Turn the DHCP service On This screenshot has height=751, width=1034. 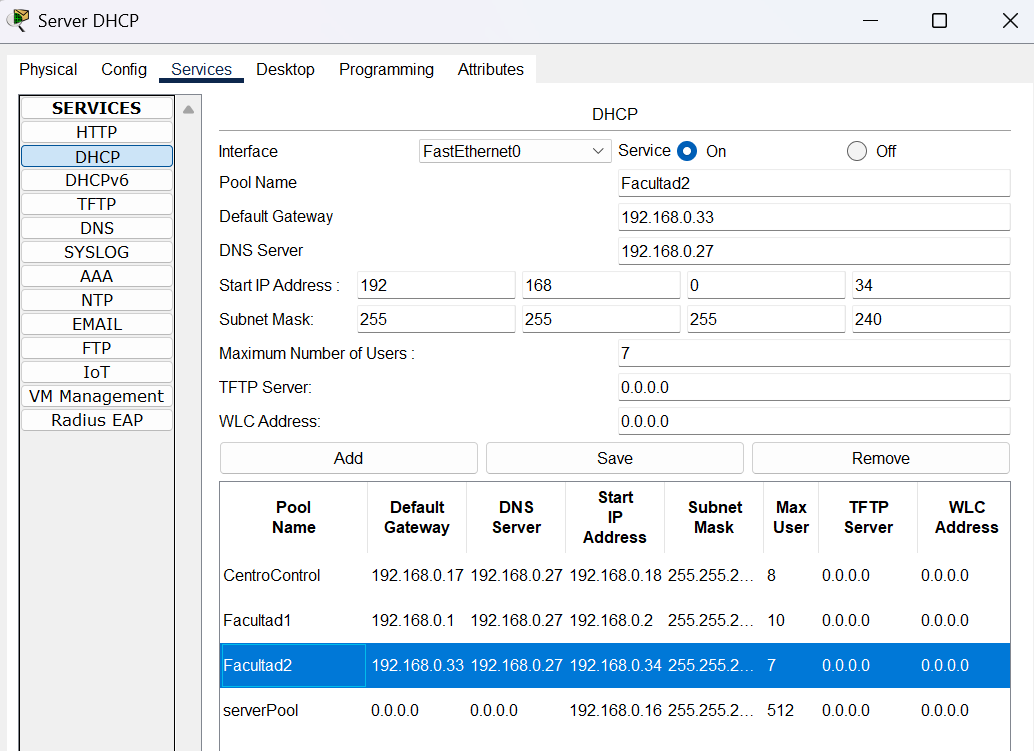point(687,151)
